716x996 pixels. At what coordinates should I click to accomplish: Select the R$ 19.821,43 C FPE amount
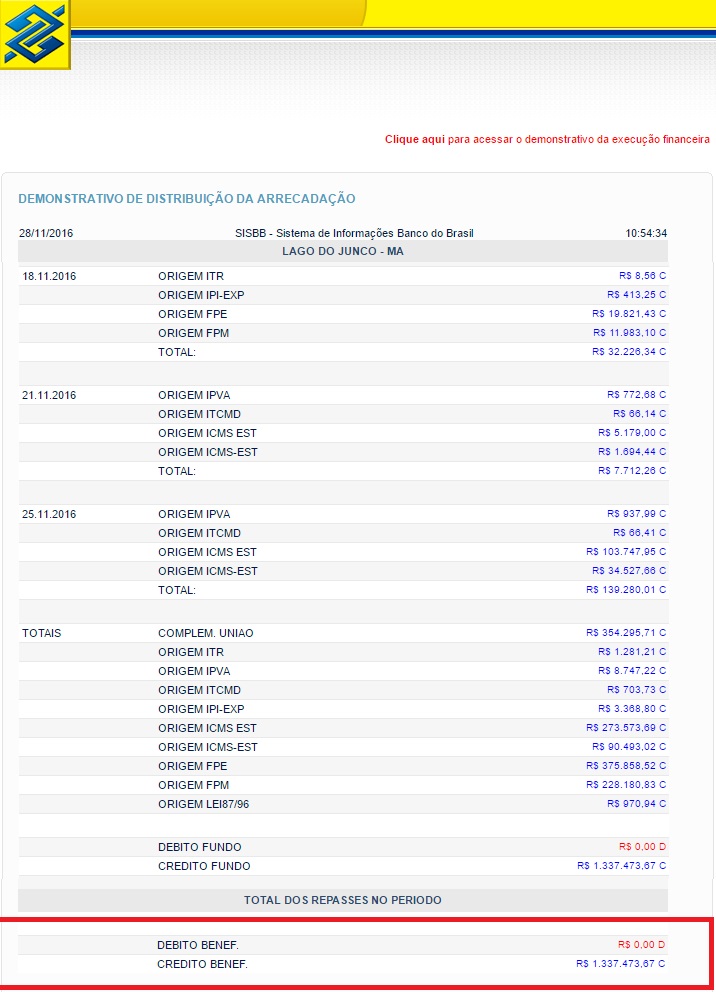coord(628,314)
